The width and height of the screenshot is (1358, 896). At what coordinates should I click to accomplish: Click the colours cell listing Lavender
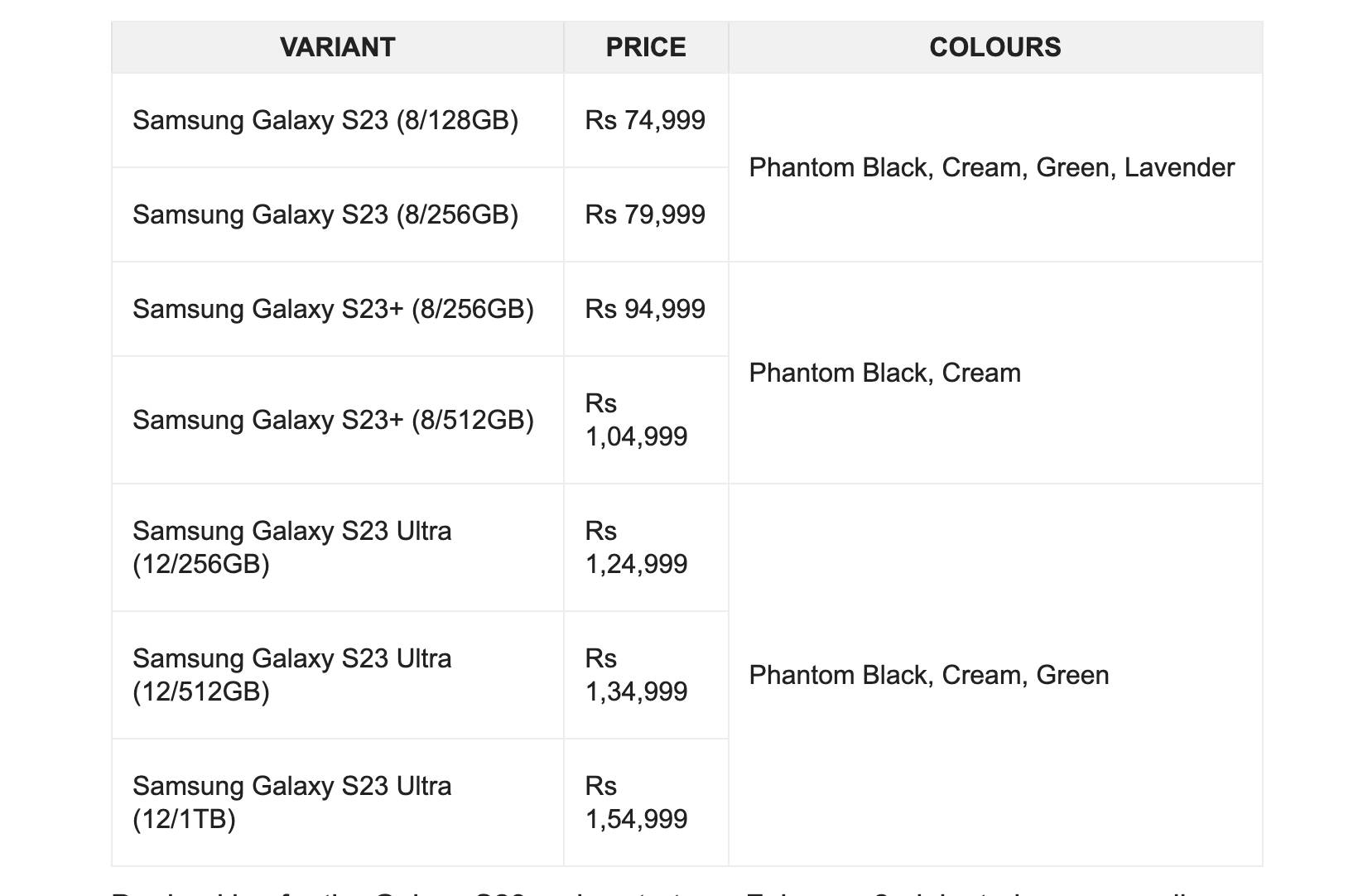[991, 167]
